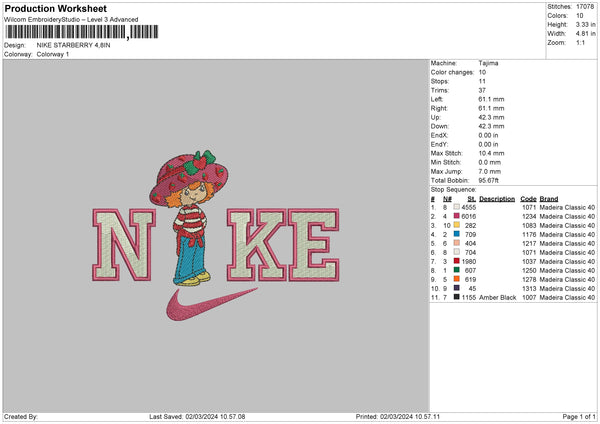Click the 'N#' column header

[x=447, y=199]
